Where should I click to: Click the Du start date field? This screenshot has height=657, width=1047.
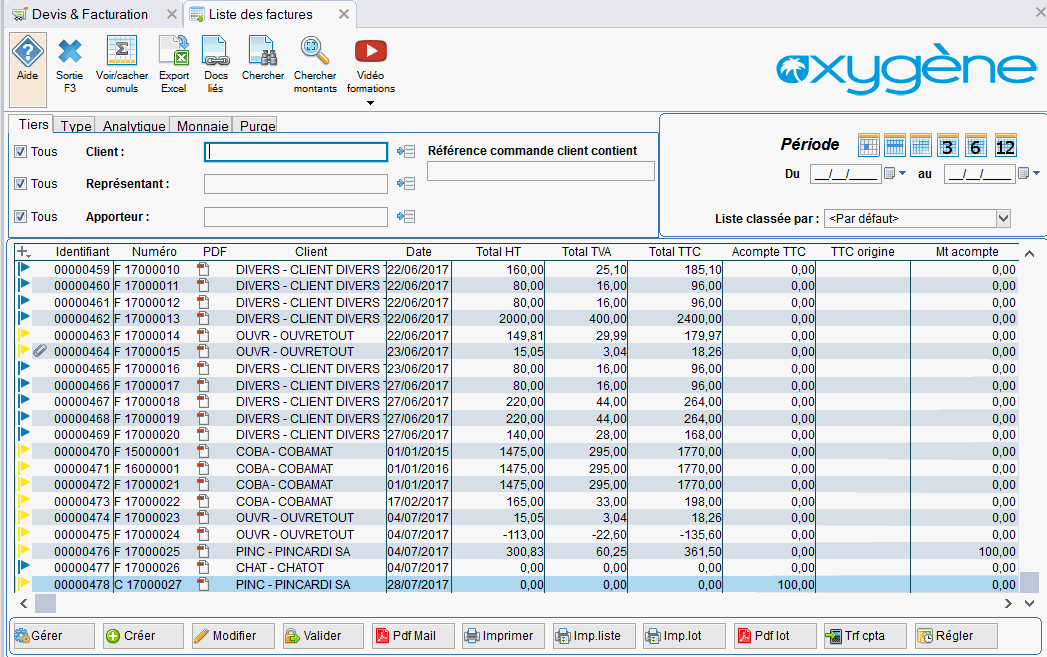[846, 174]
